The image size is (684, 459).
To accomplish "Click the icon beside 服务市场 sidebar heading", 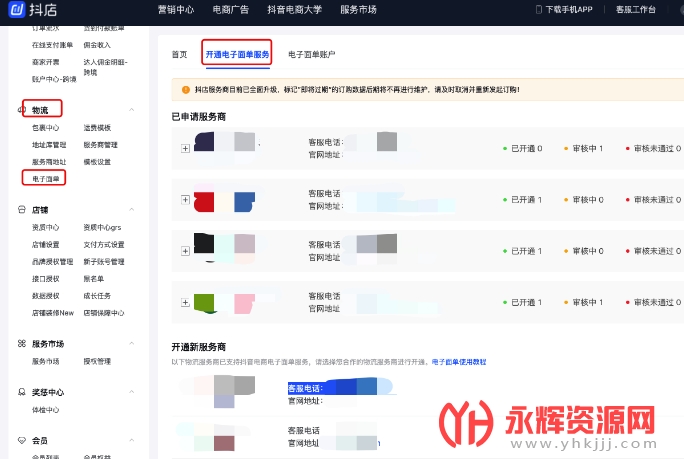I will point(22,343).
